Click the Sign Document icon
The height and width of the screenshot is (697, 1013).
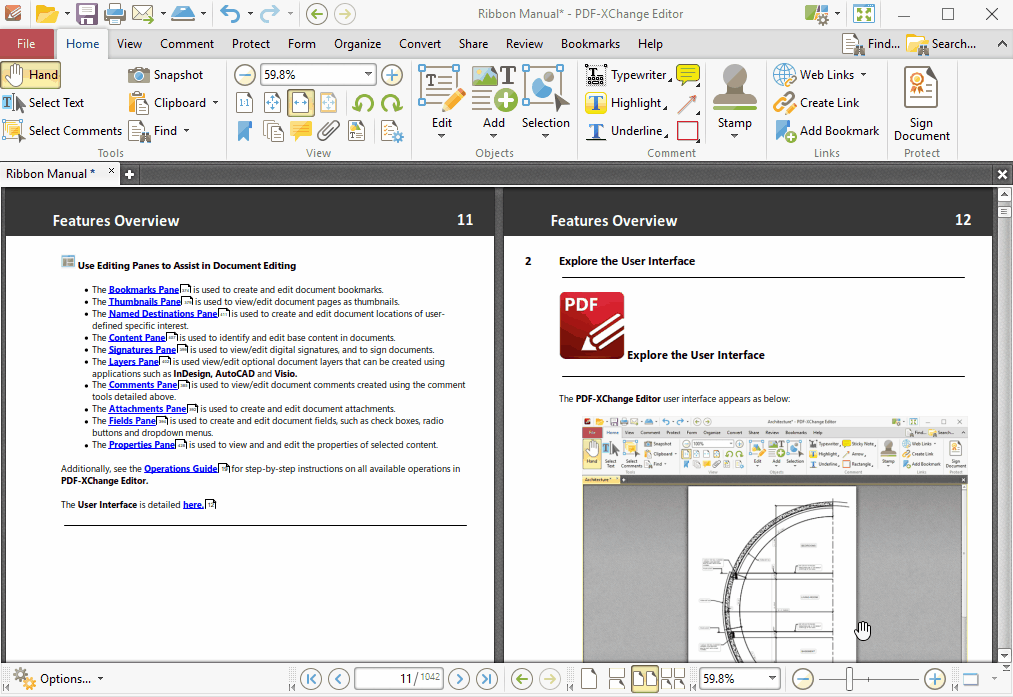coord(921,90)
